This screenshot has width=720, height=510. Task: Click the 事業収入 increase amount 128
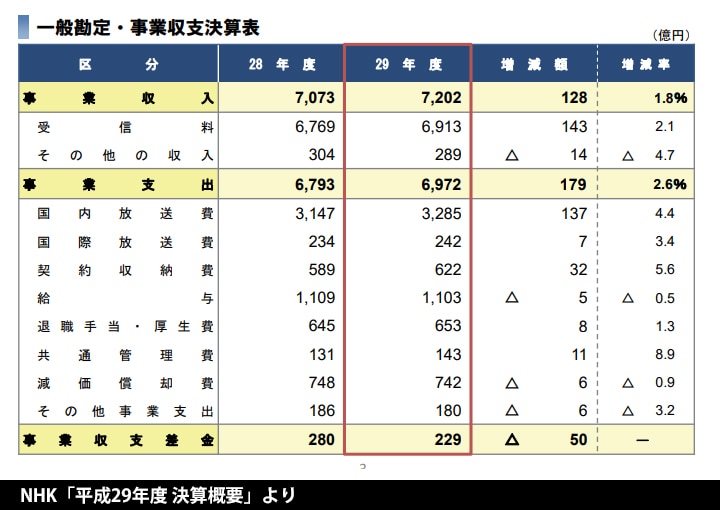click(x=574, y=98)
